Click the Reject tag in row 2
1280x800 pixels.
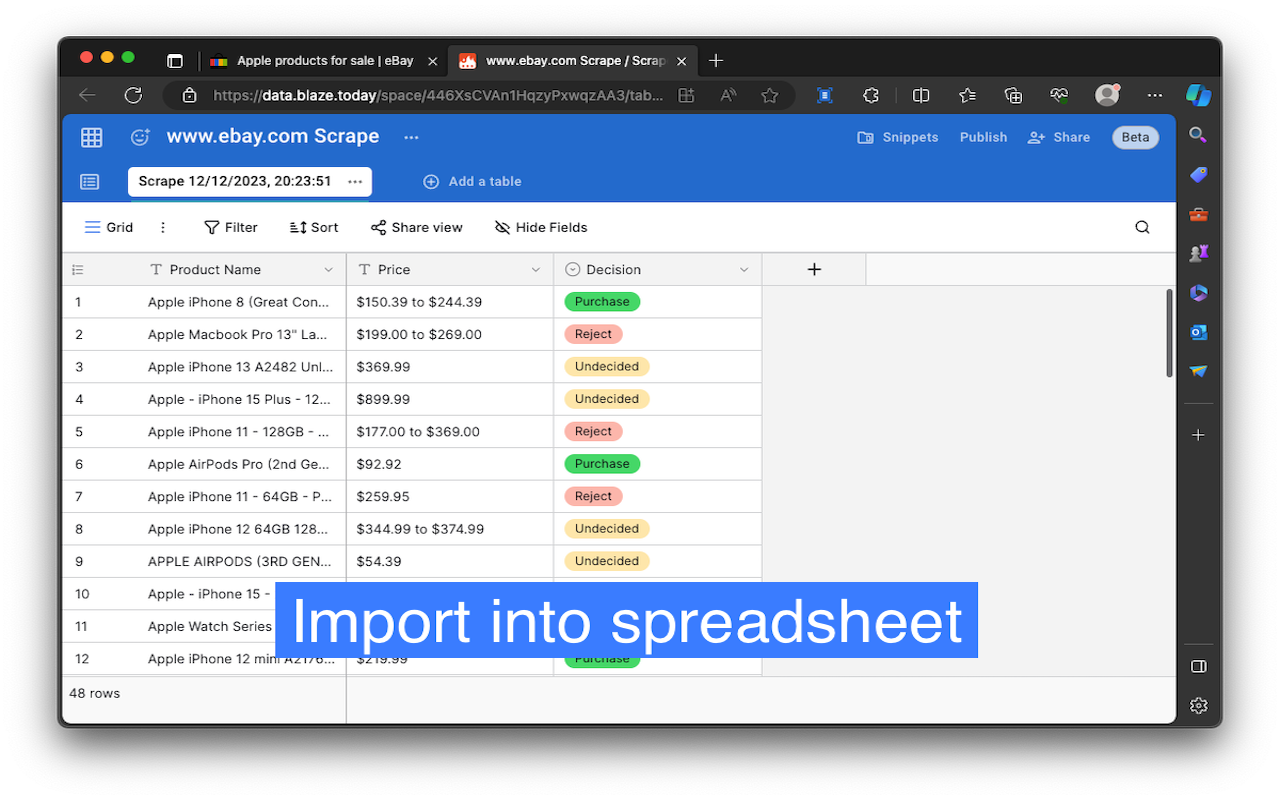[593, 334]
